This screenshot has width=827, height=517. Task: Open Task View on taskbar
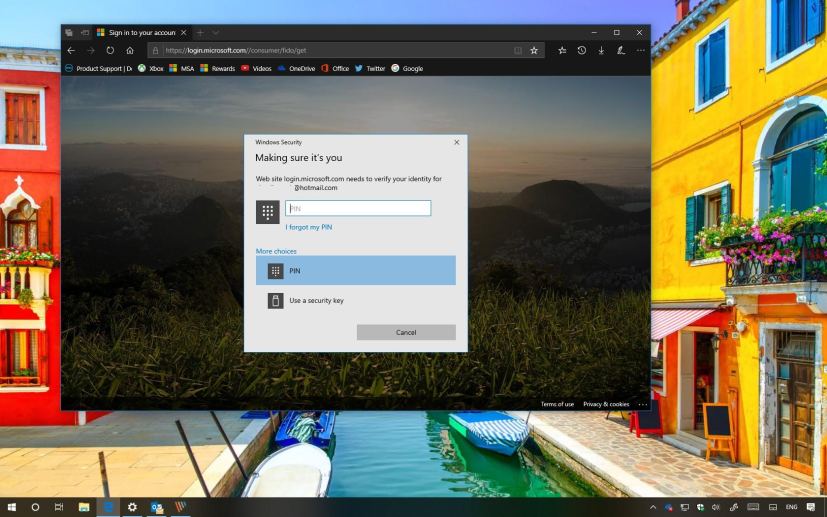59,508
